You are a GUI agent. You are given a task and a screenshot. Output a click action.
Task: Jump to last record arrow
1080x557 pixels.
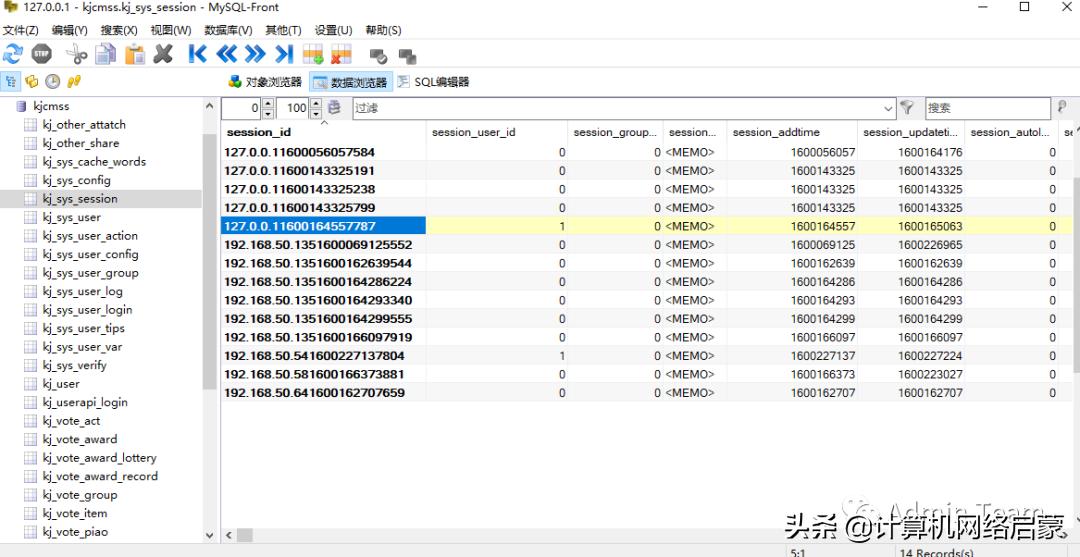(x=284, y=54)
